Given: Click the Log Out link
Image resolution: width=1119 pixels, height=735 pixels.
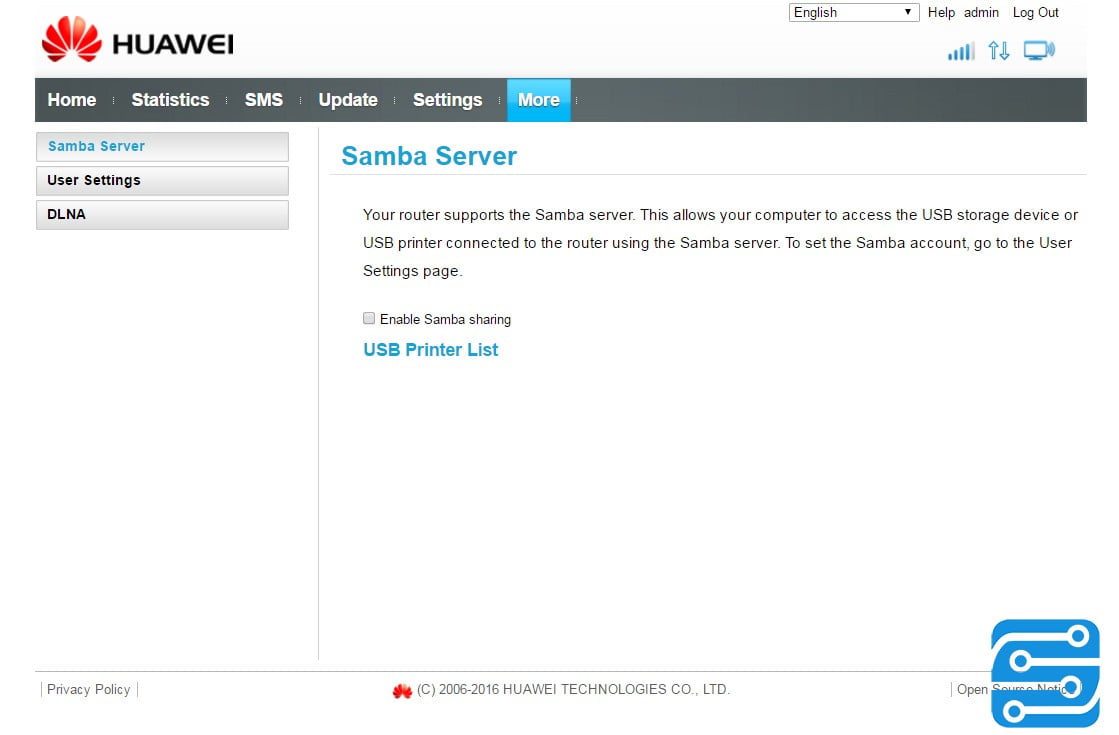Looking at the screenshot, I should [1035, 13].
